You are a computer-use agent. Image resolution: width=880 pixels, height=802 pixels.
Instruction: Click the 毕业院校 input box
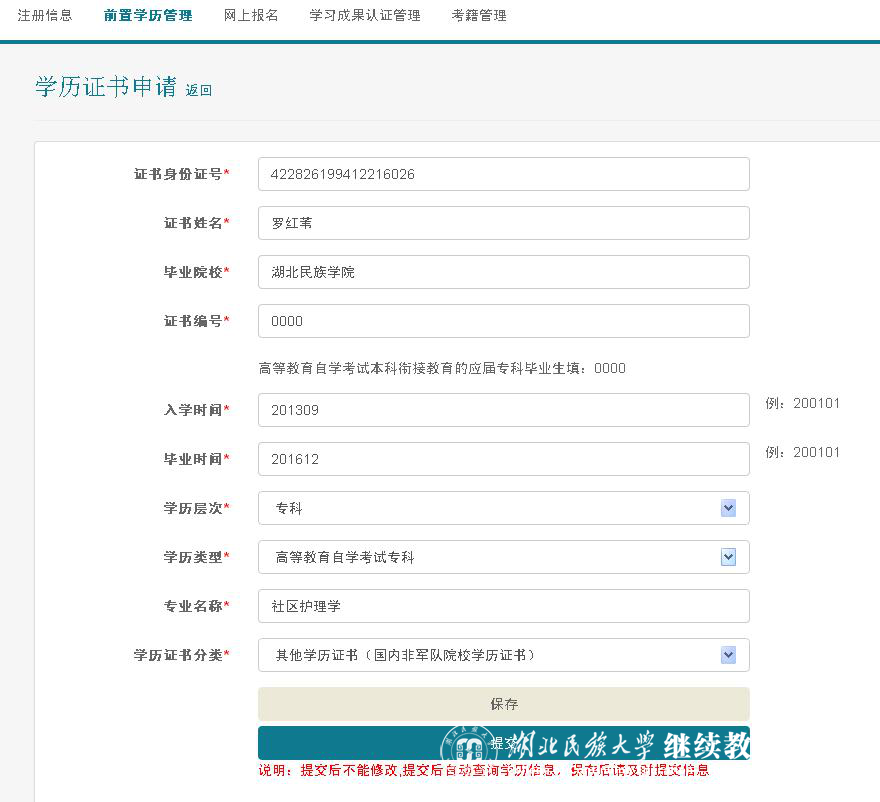click(x=503, y=272)
